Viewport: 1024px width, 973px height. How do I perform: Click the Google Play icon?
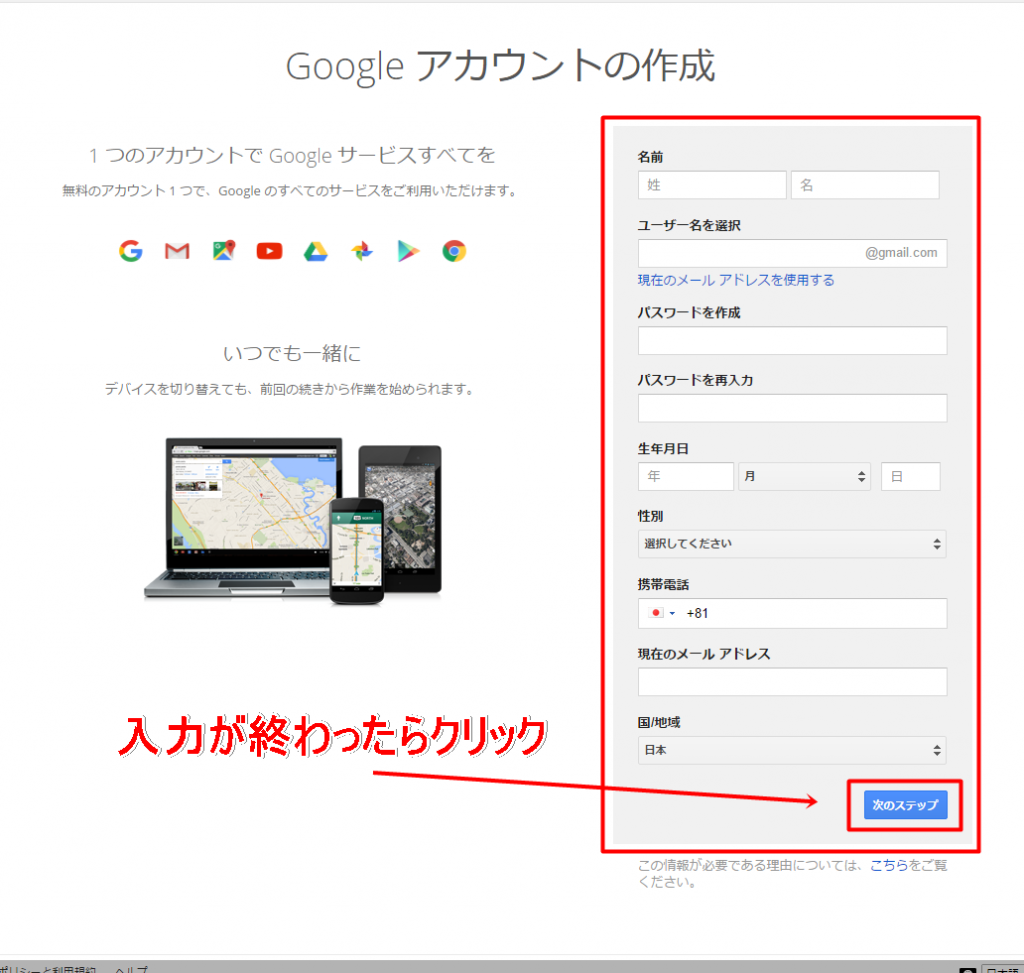[x=408, y=251]
